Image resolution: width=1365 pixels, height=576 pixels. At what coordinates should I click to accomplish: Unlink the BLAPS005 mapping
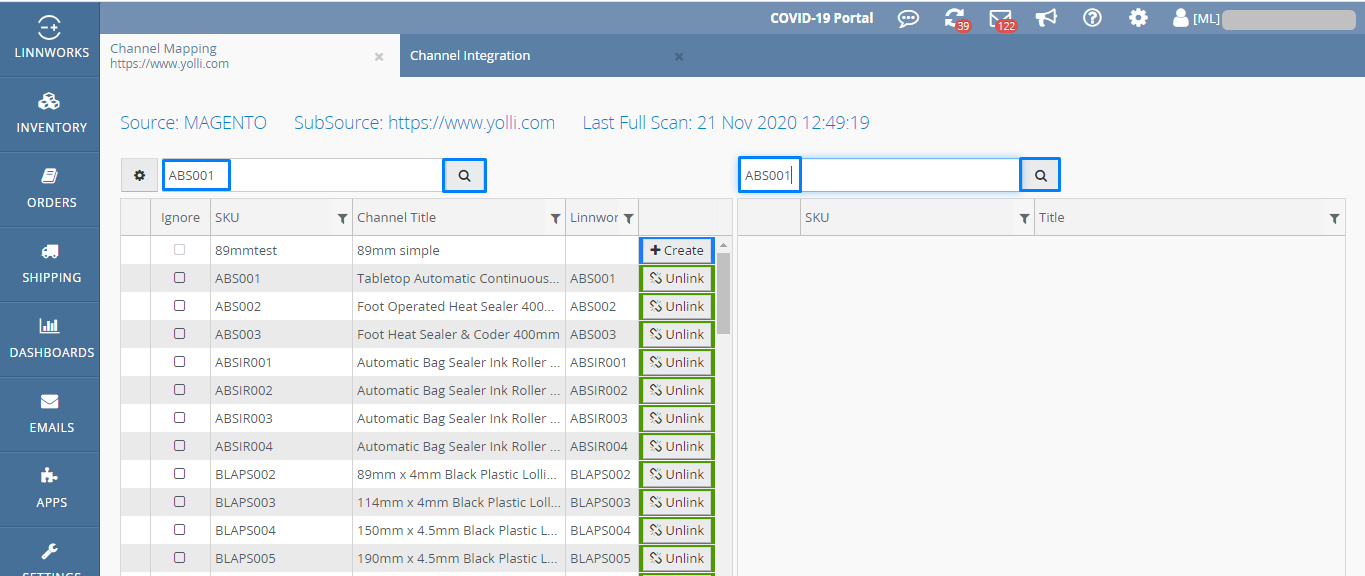pos(677,558)
